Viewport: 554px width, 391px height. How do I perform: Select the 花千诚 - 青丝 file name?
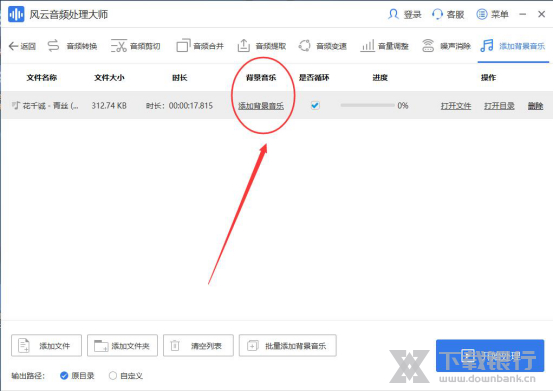[51, 106]
